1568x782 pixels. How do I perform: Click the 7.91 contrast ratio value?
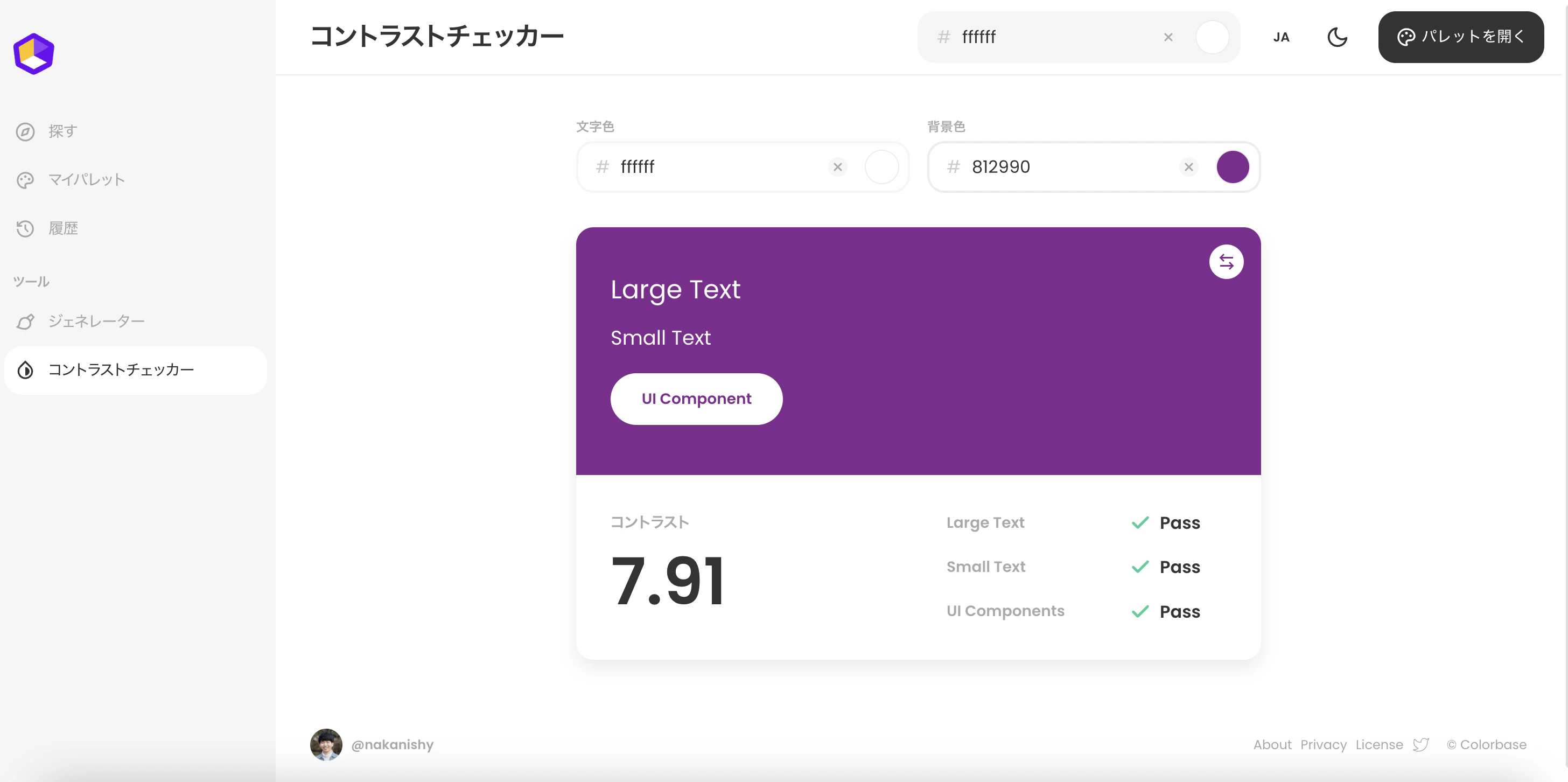point(668,582)
